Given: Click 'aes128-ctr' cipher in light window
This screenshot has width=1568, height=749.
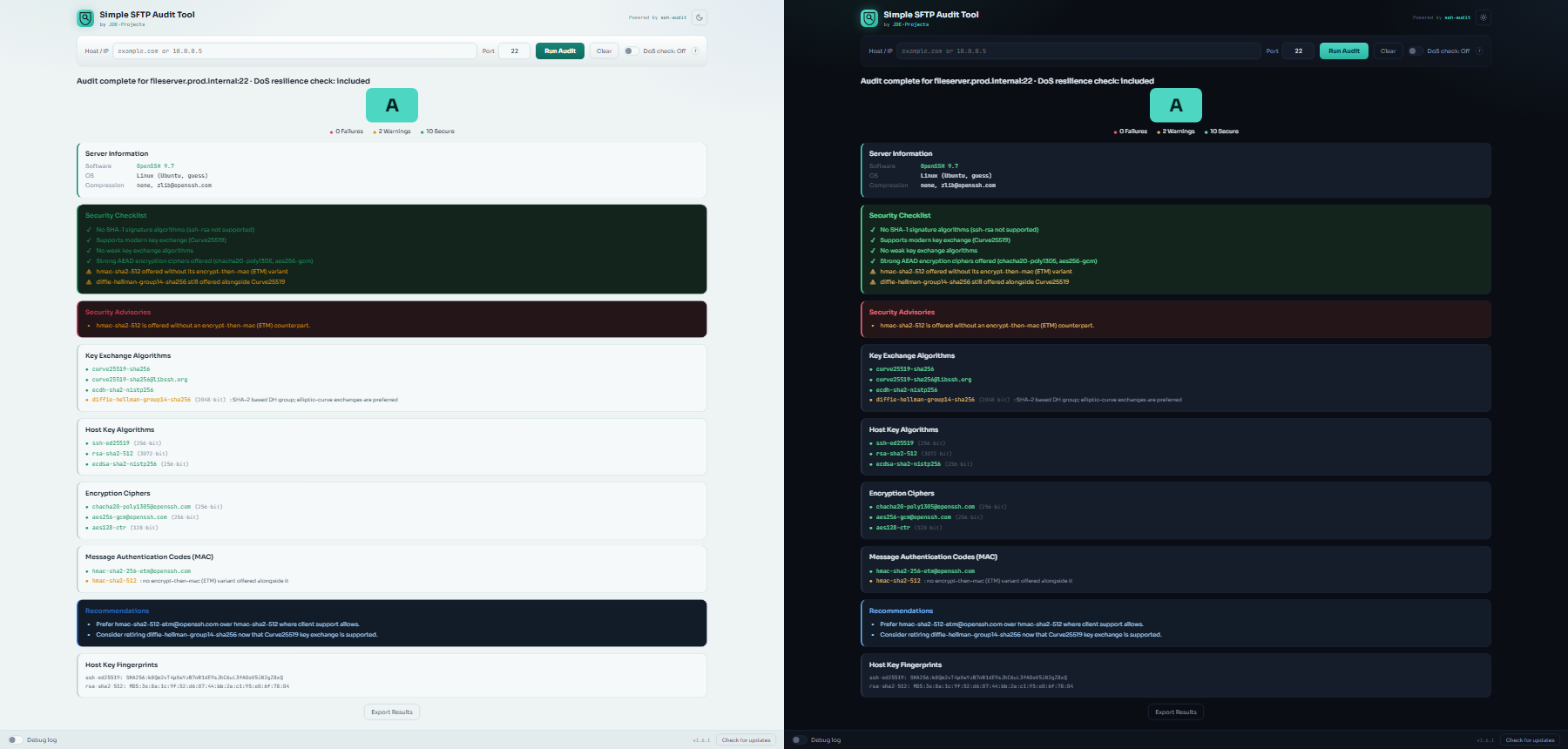Looking at the screenshot, I should [x=109, y=528].
